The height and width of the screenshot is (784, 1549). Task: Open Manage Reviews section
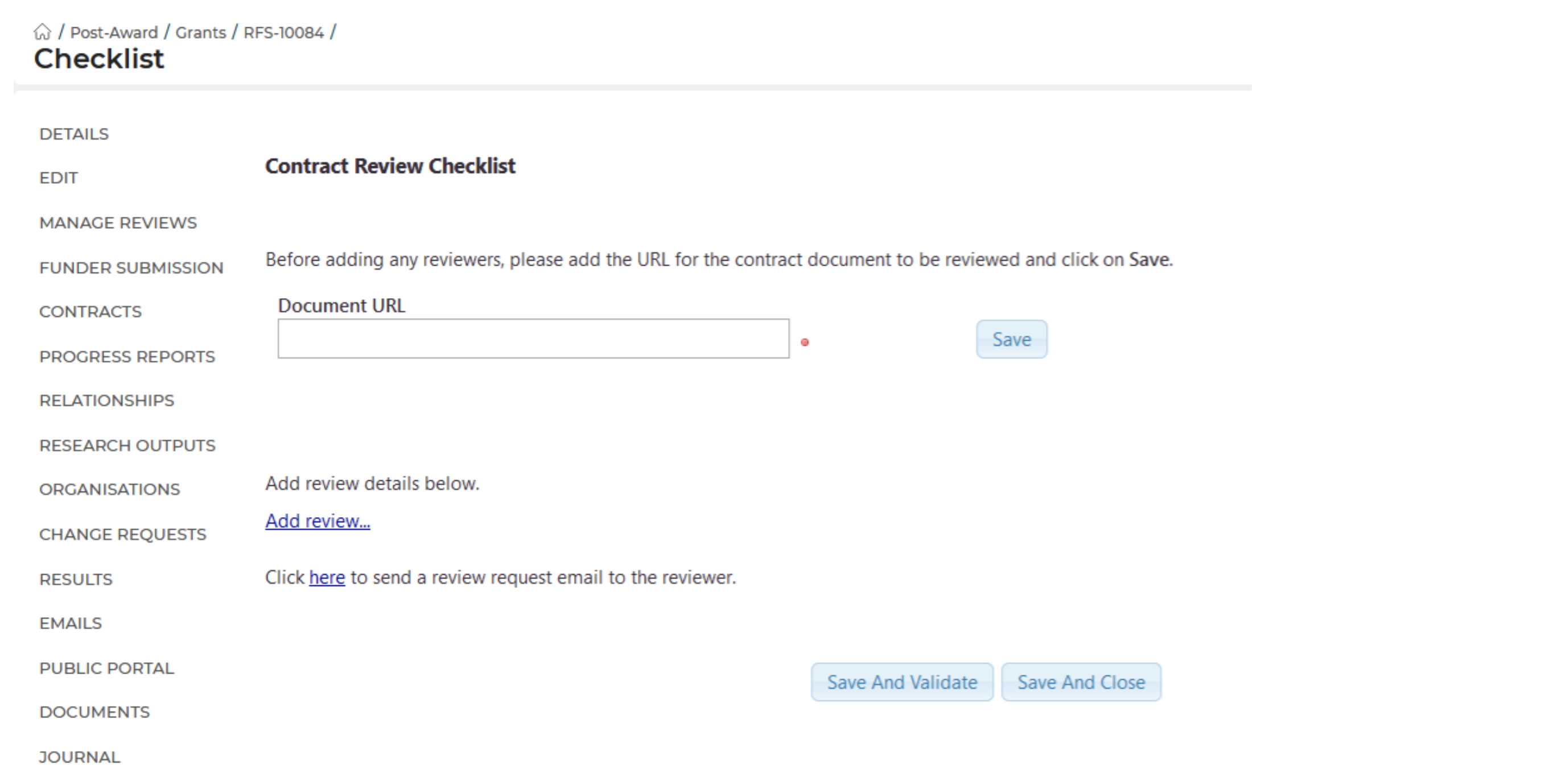tap(118, 223)
